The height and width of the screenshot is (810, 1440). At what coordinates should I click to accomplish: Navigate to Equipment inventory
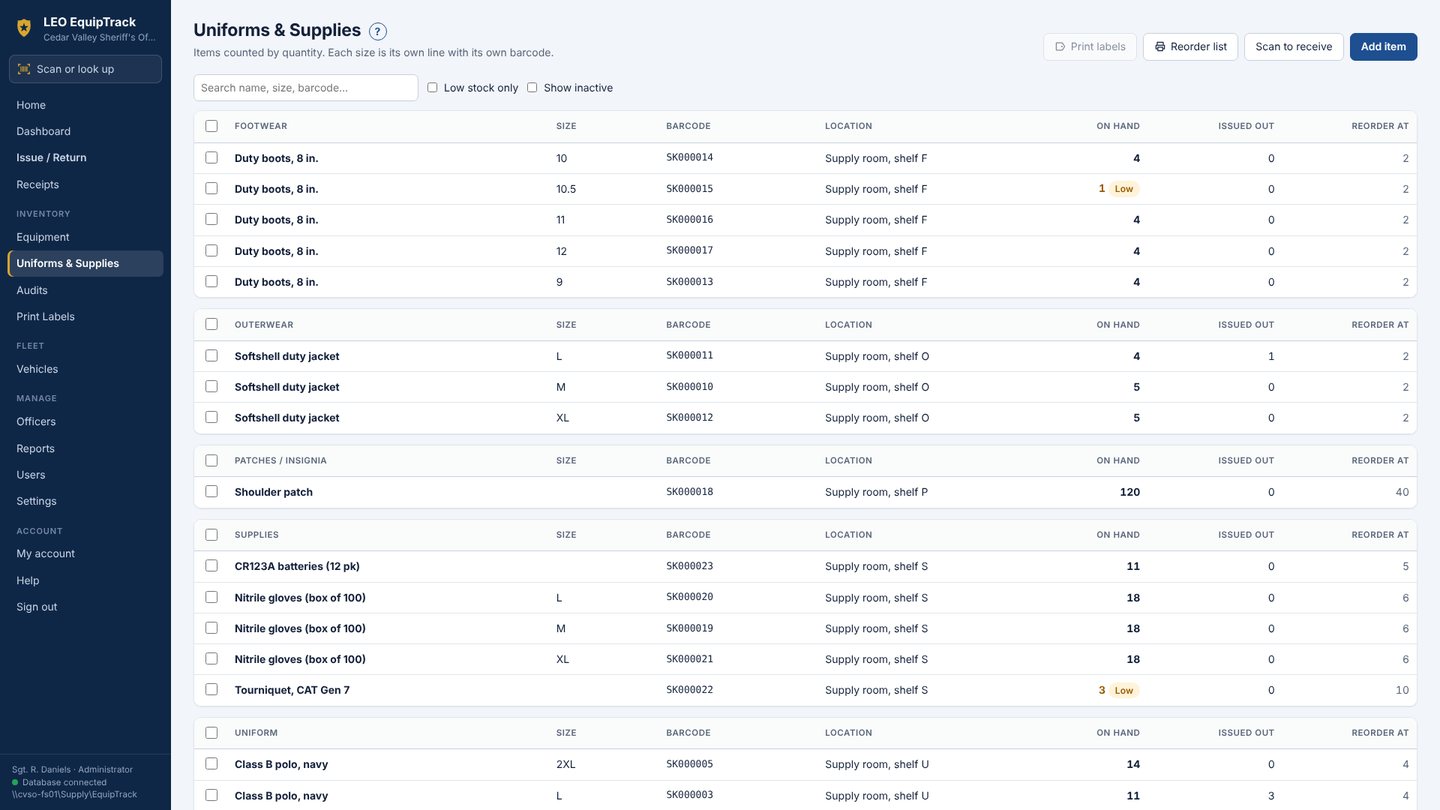point(85,237)
